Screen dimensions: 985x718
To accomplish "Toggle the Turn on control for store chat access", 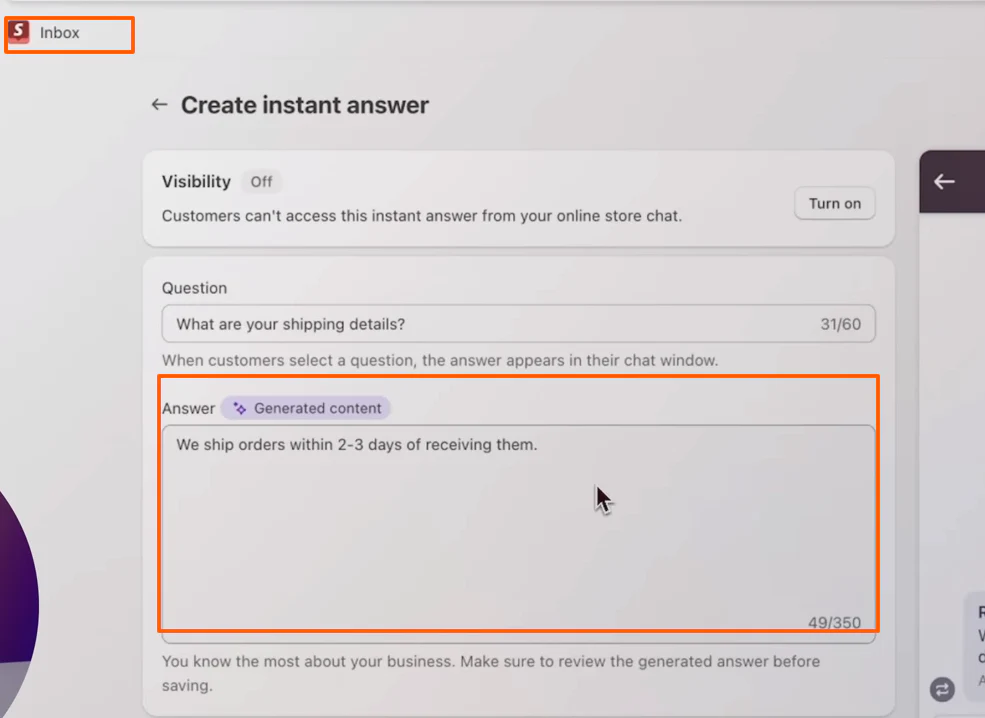I will pyautogui.click(x=834, y=203).
